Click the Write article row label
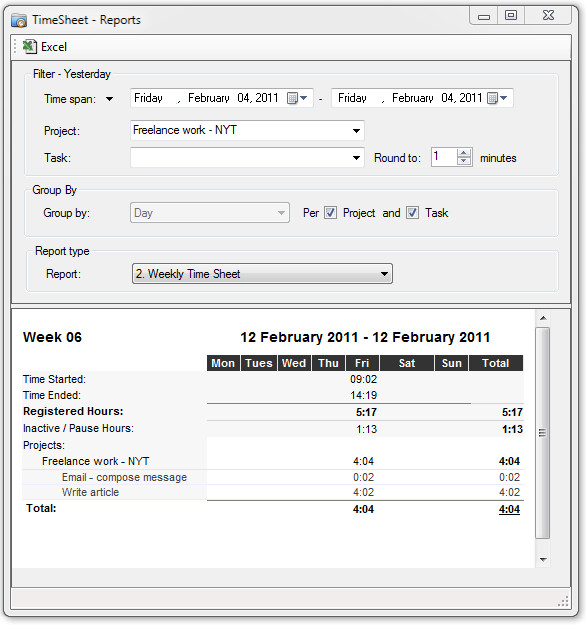The width and height of the screenshot is (586, 625). click(90, 492)
